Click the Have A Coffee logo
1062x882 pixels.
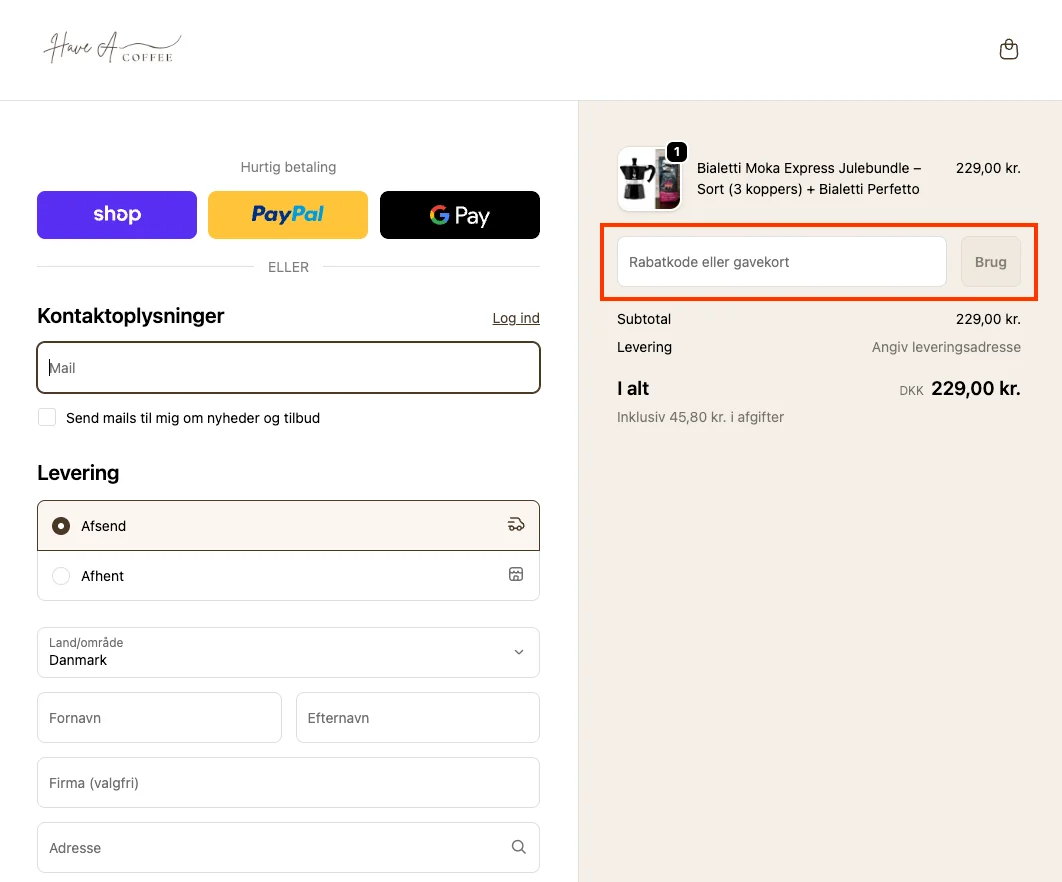click(112, 48)
